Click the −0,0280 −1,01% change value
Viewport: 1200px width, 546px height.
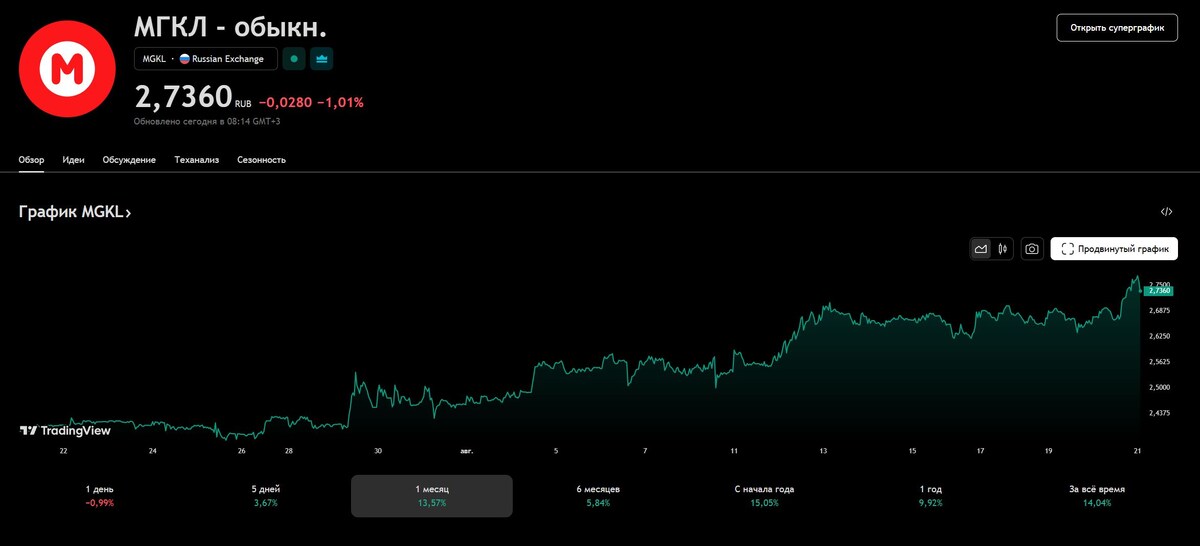coord(311,102)
